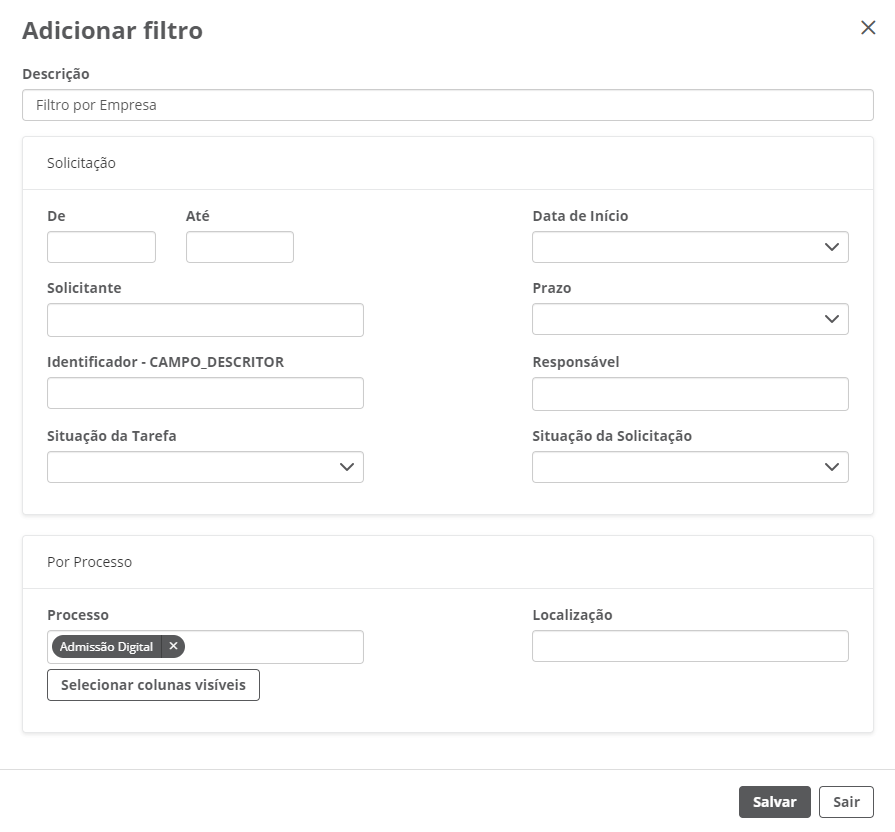Expand the Prazo dropdown

[690, 319]
